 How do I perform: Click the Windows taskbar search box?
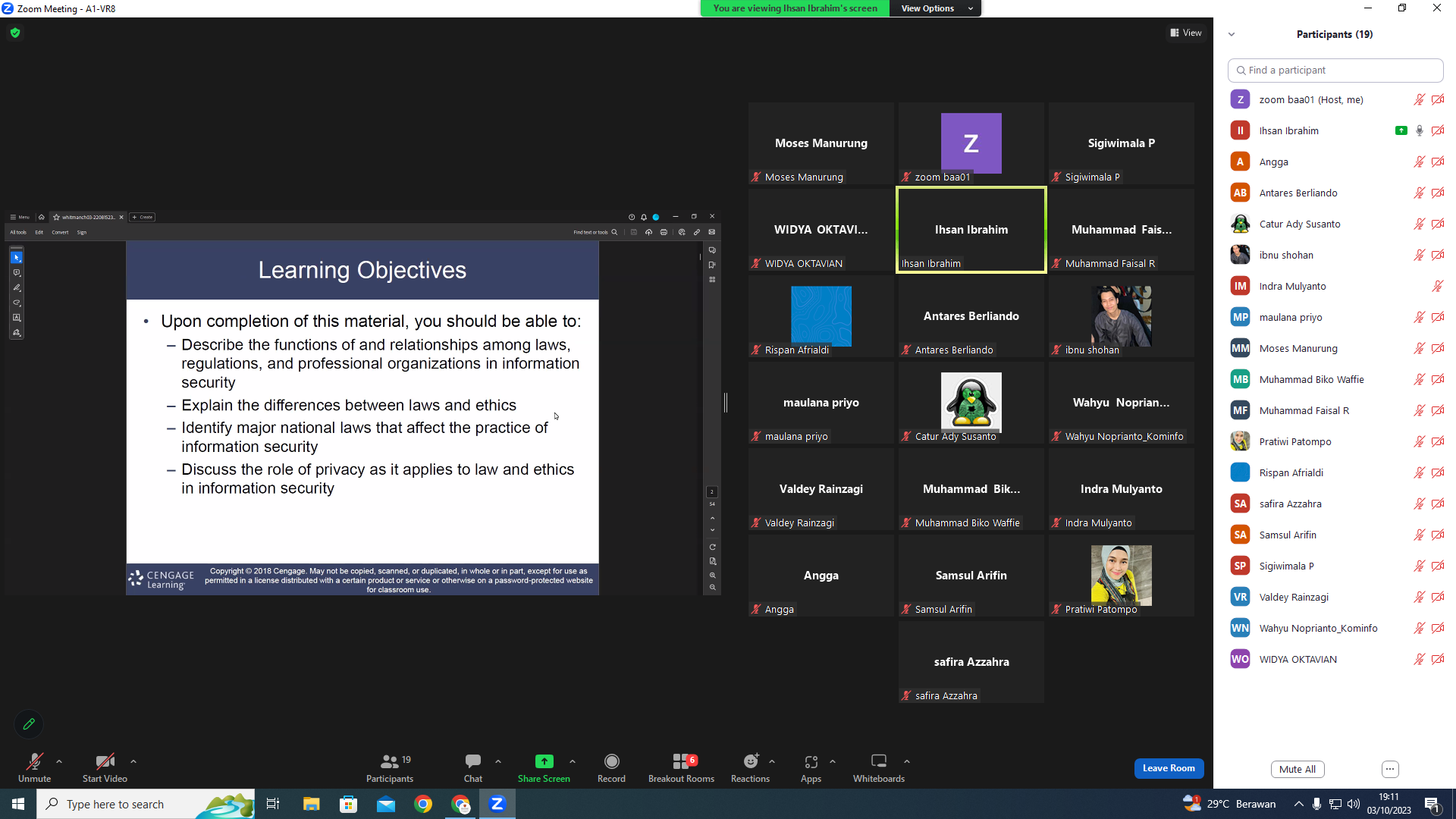[x=146, y=804]
